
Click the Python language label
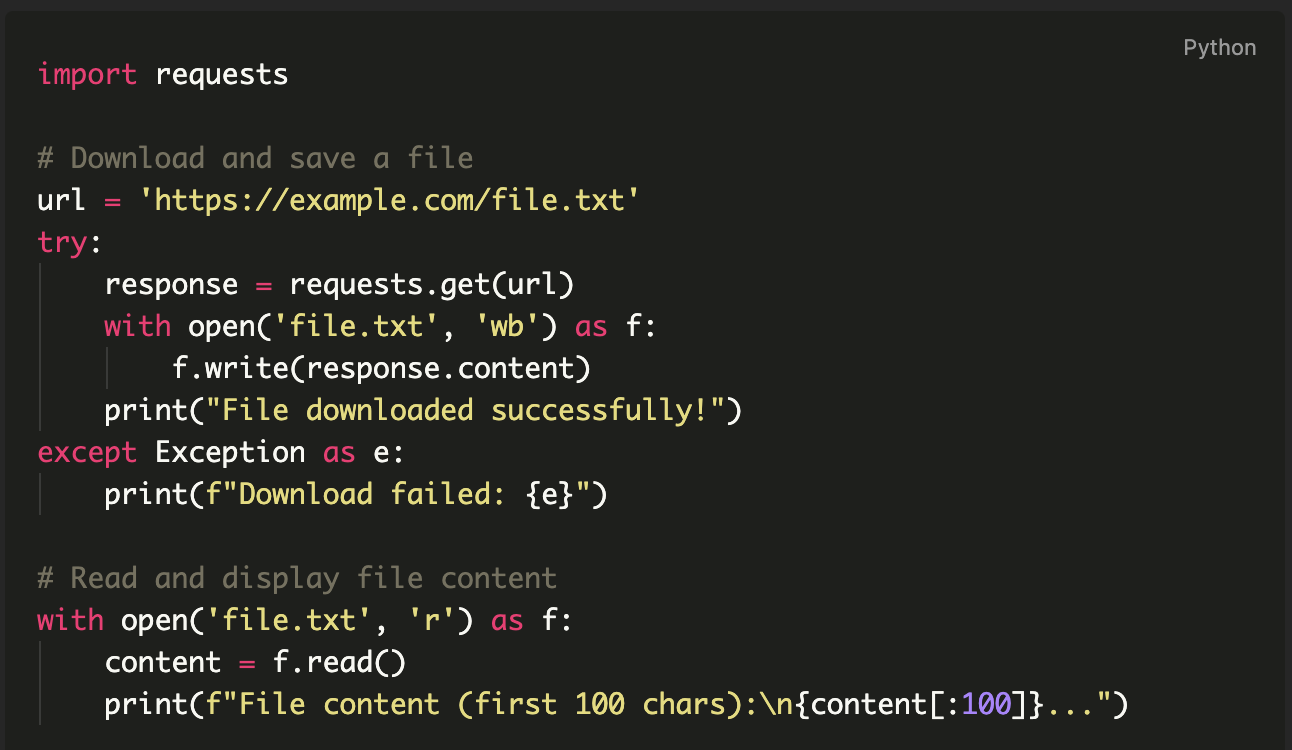1219,48
